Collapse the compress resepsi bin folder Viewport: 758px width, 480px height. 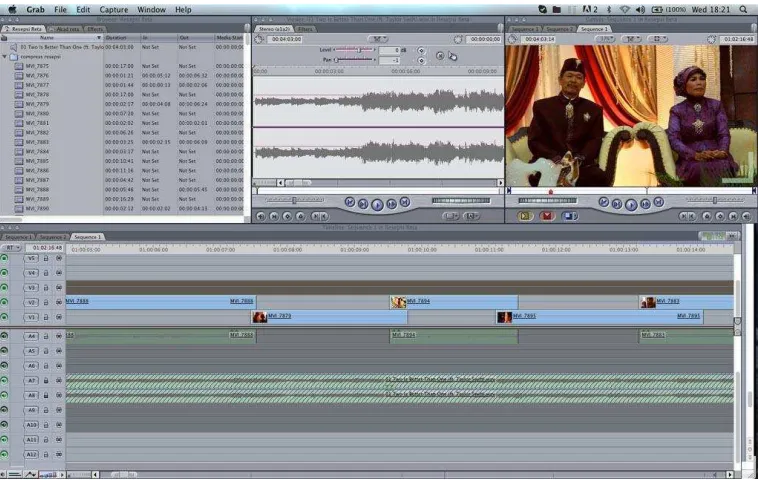click(x=5, y=57)
